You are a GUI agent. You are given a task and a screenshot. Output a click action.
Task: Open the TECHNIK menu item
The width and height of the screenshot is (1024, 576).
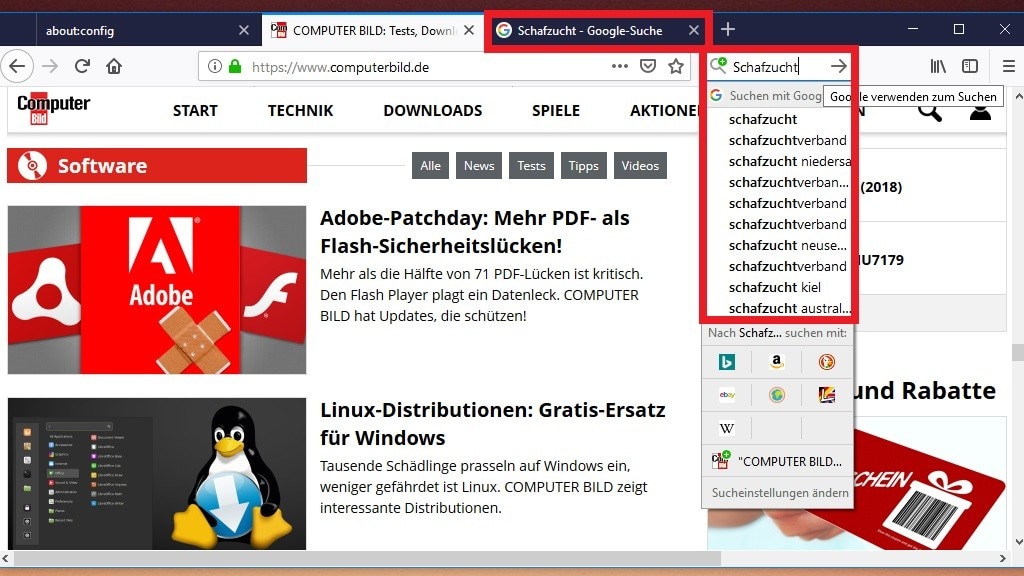[x=300, y=110]
